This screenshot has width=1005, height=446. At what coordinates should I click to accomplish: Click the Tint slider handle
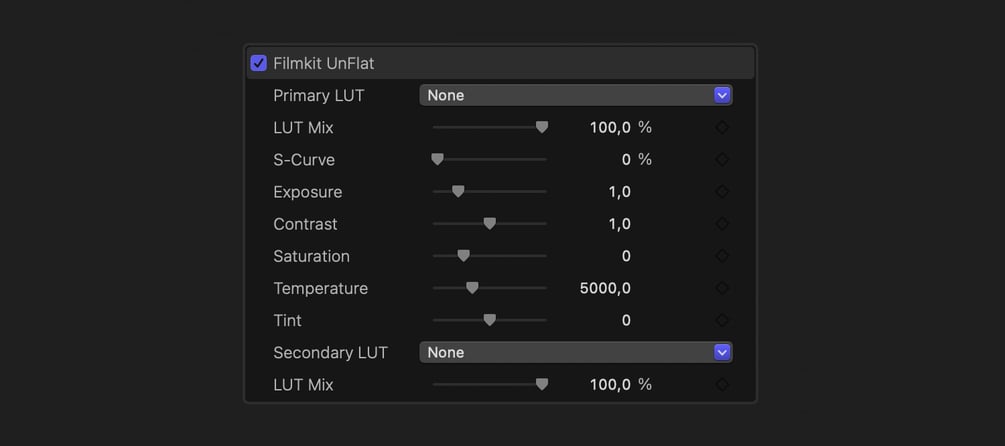489,320
